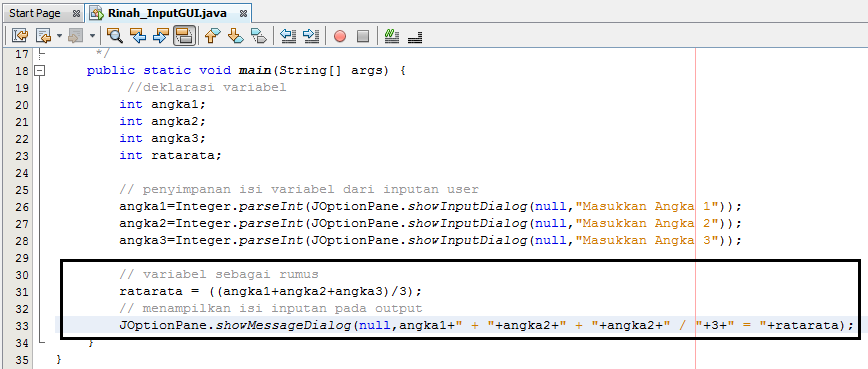Go Back to previous editor location

pos(43,36)
